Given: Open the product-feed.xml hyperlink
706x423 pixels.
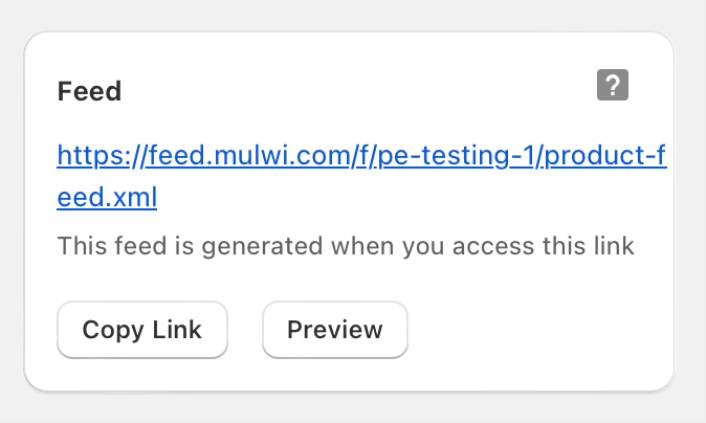Looking at the screenshot, I should tap(361, 156).
